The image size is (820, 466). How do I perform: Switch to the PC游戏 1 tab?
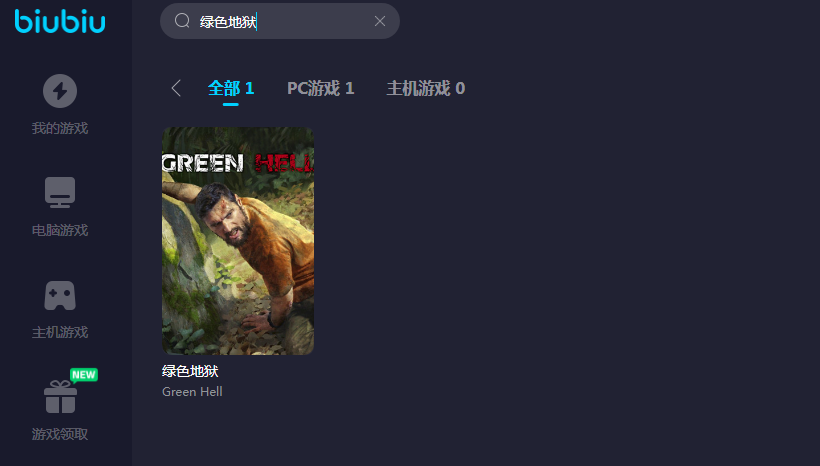pos(321,88)
